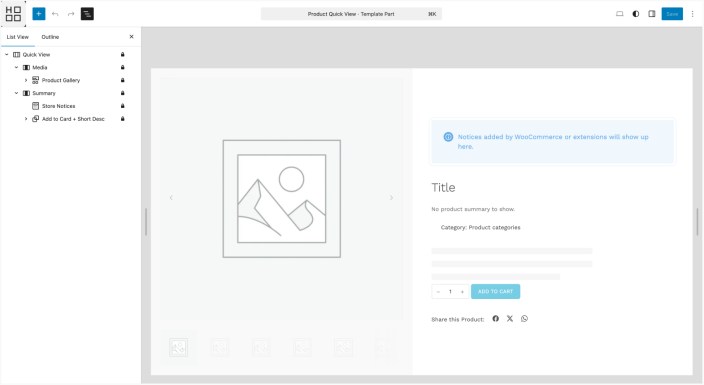Increase quantity with plus button

click(x=462, y=292)
